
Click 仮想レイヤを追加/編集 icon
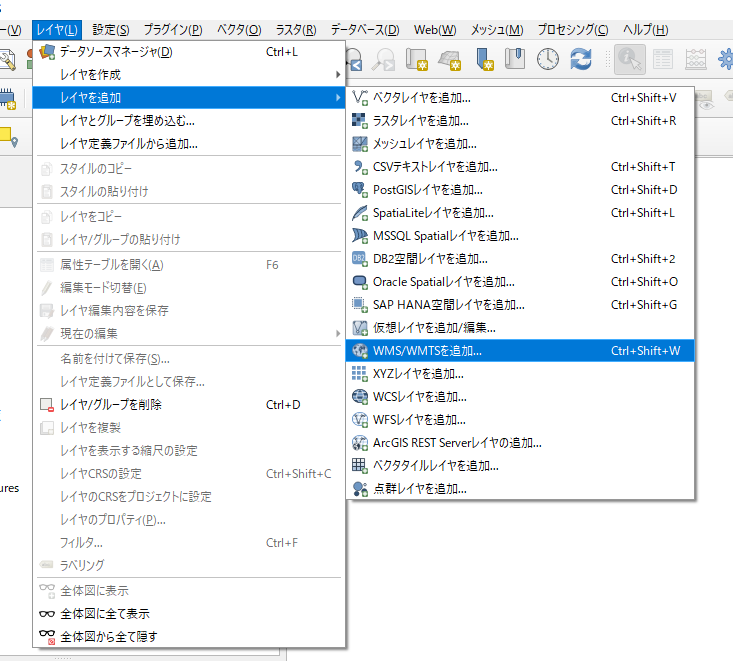pos(359,328)
